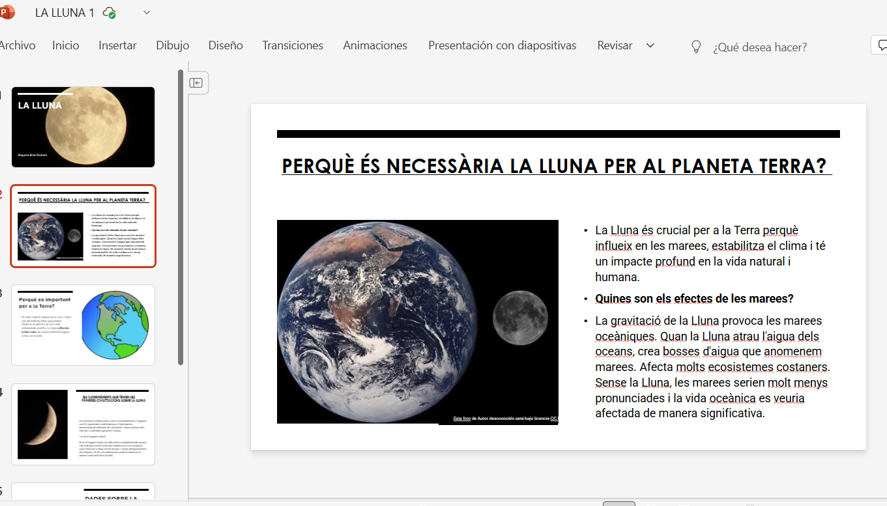Open the crescent moon slide thumbnail

pos(83,424)
